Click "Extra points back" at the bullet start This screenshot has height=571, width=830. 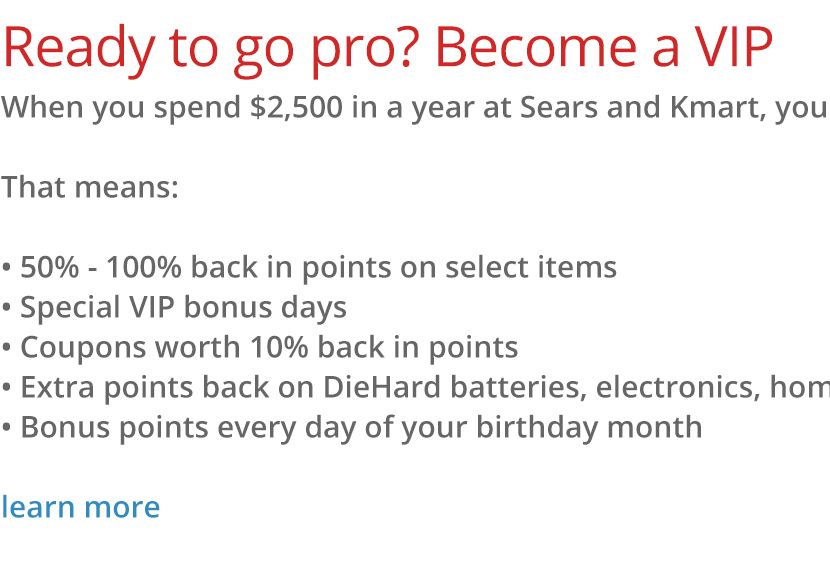[x=139, y=387]
